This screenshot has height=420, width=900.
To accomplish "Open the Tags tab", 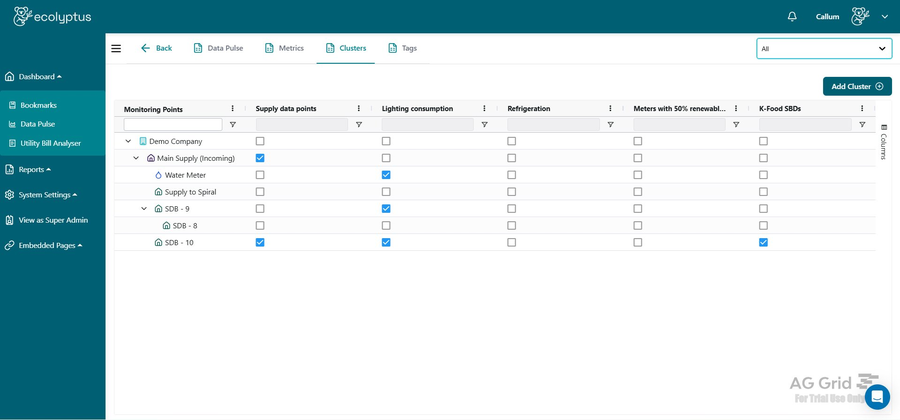I will pyautogui.click(x=402, y=48).
